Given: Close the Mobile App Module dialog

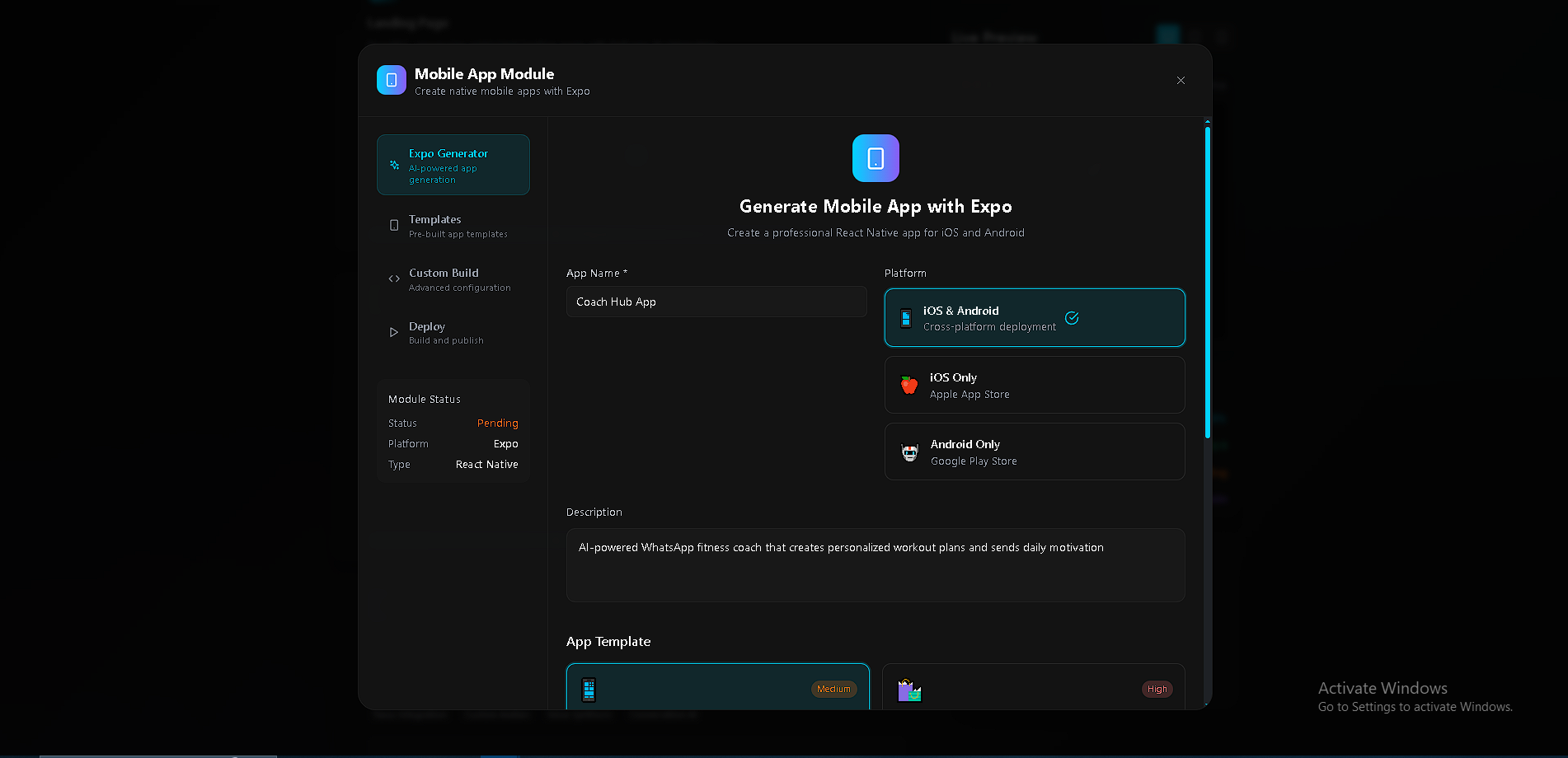Looking at the screenshot, I should pos(1181,81).
